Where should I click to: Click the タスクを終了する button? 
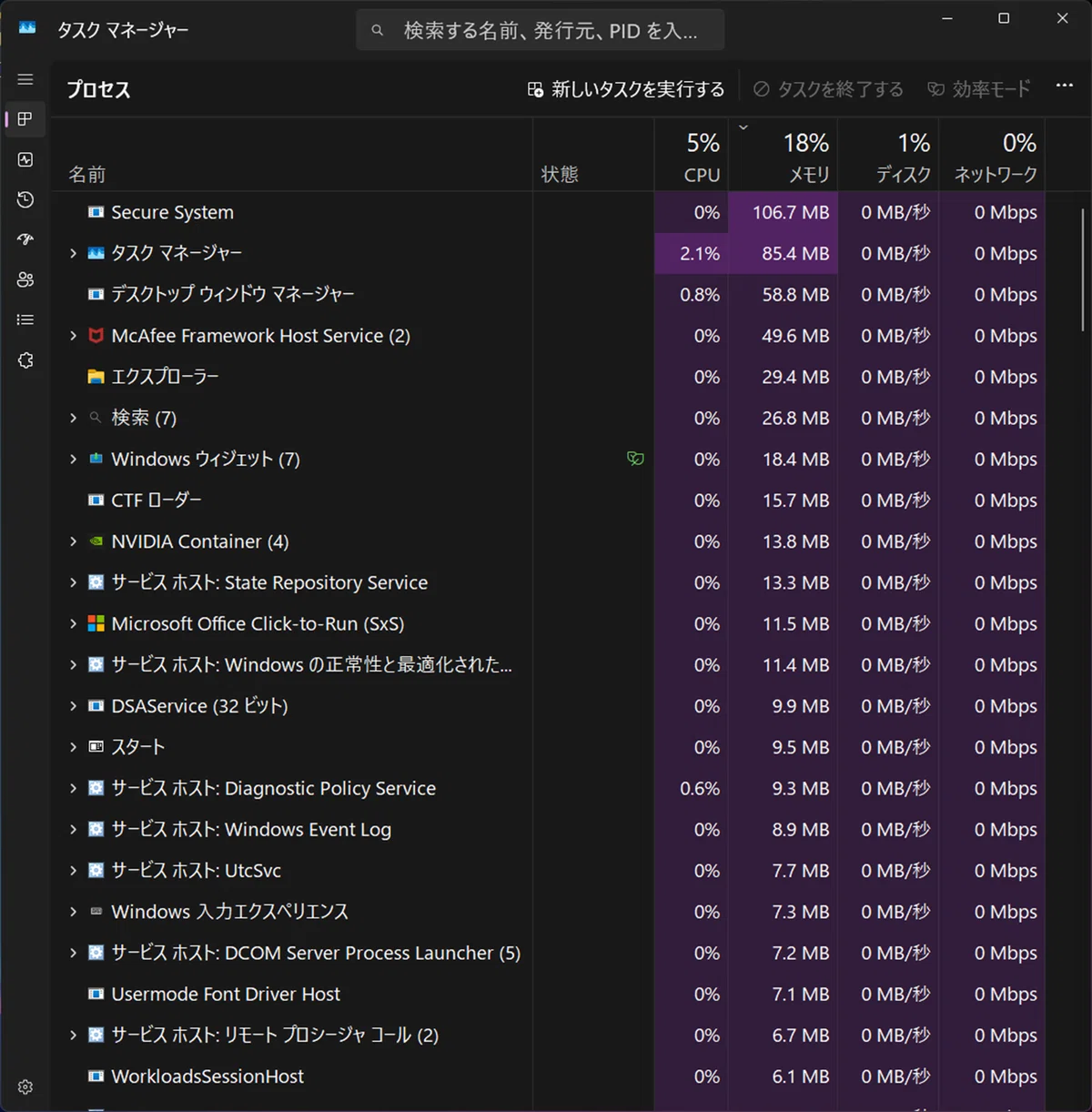(x=828, y=89)
